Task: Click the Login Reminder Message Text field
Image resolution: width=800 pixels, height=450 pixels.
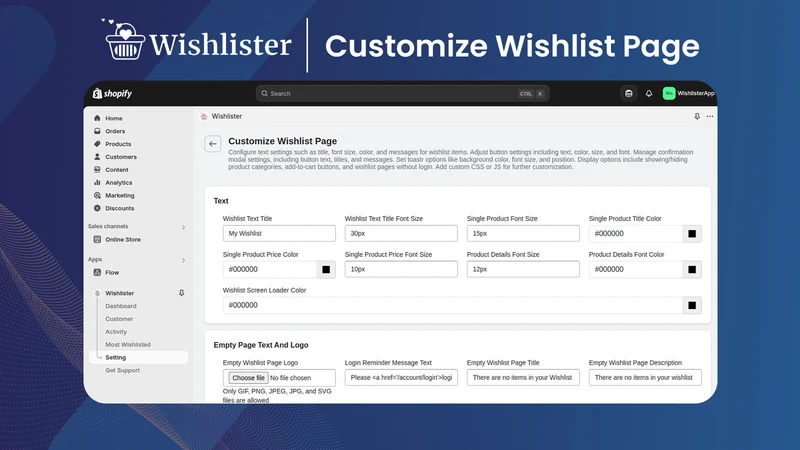Action: pyautogui.click(x=401, y=378)
